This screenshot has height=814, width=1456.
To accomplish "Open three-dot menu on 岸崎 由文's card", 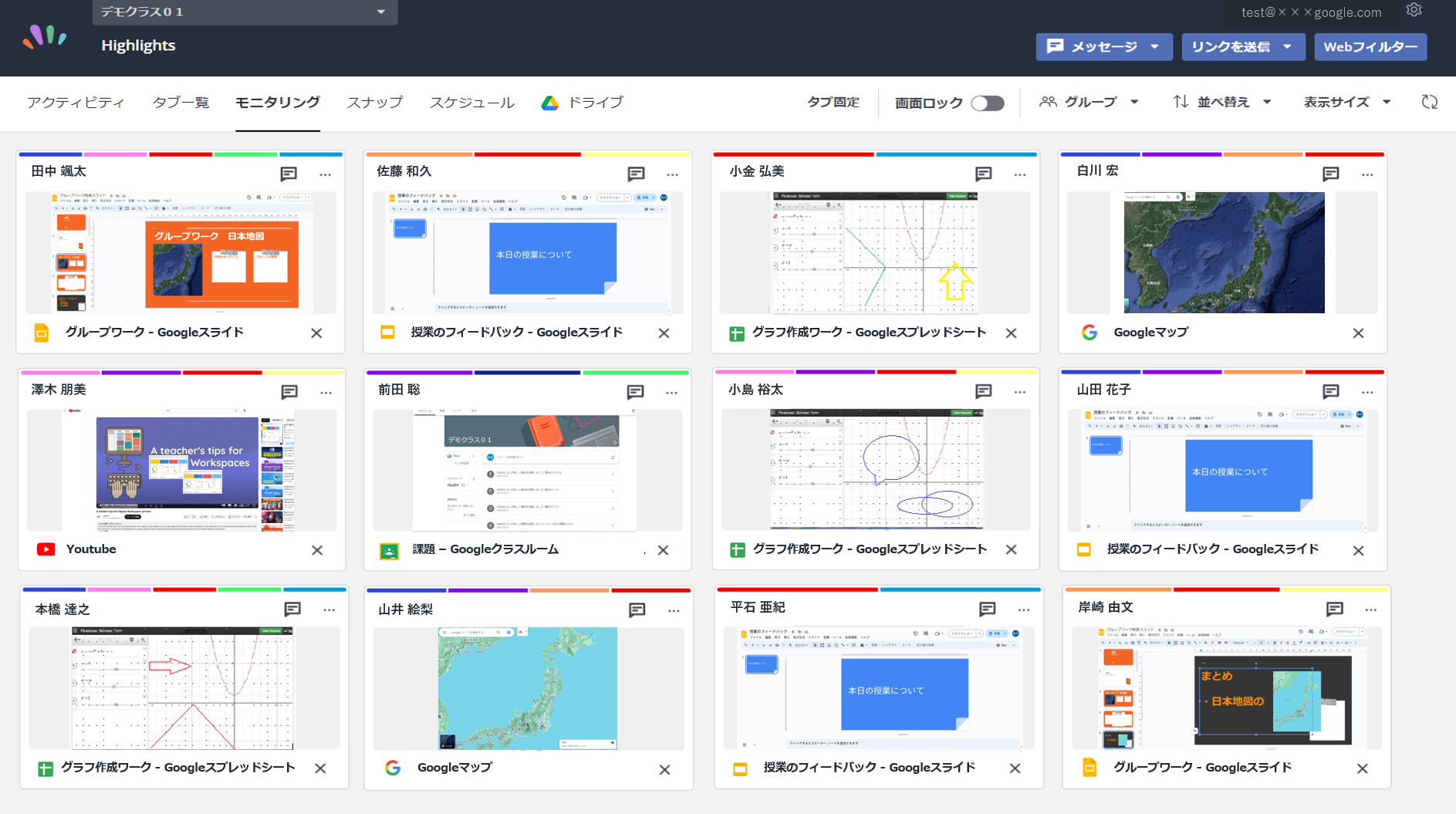I will point(1370,610).
